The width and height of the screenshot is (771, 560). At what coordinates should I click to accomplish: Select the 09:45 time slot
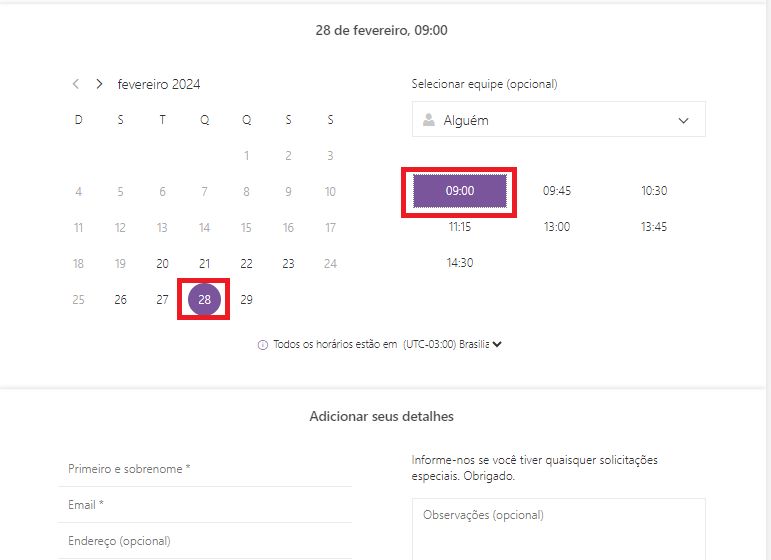(557, 191)
